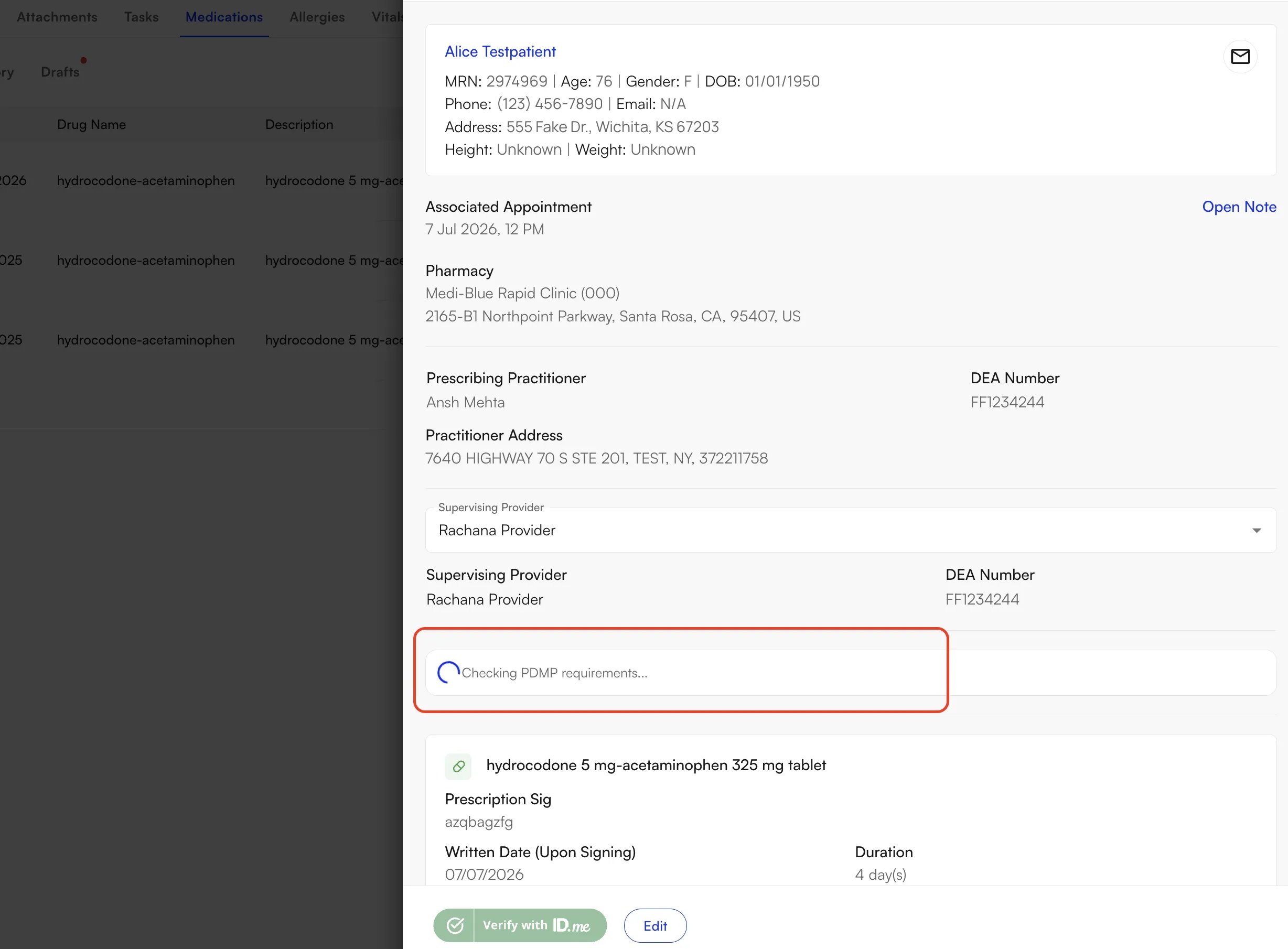Go to the Allergies tab
This screenshot has width=1288, height=949.
coord(317,17)
